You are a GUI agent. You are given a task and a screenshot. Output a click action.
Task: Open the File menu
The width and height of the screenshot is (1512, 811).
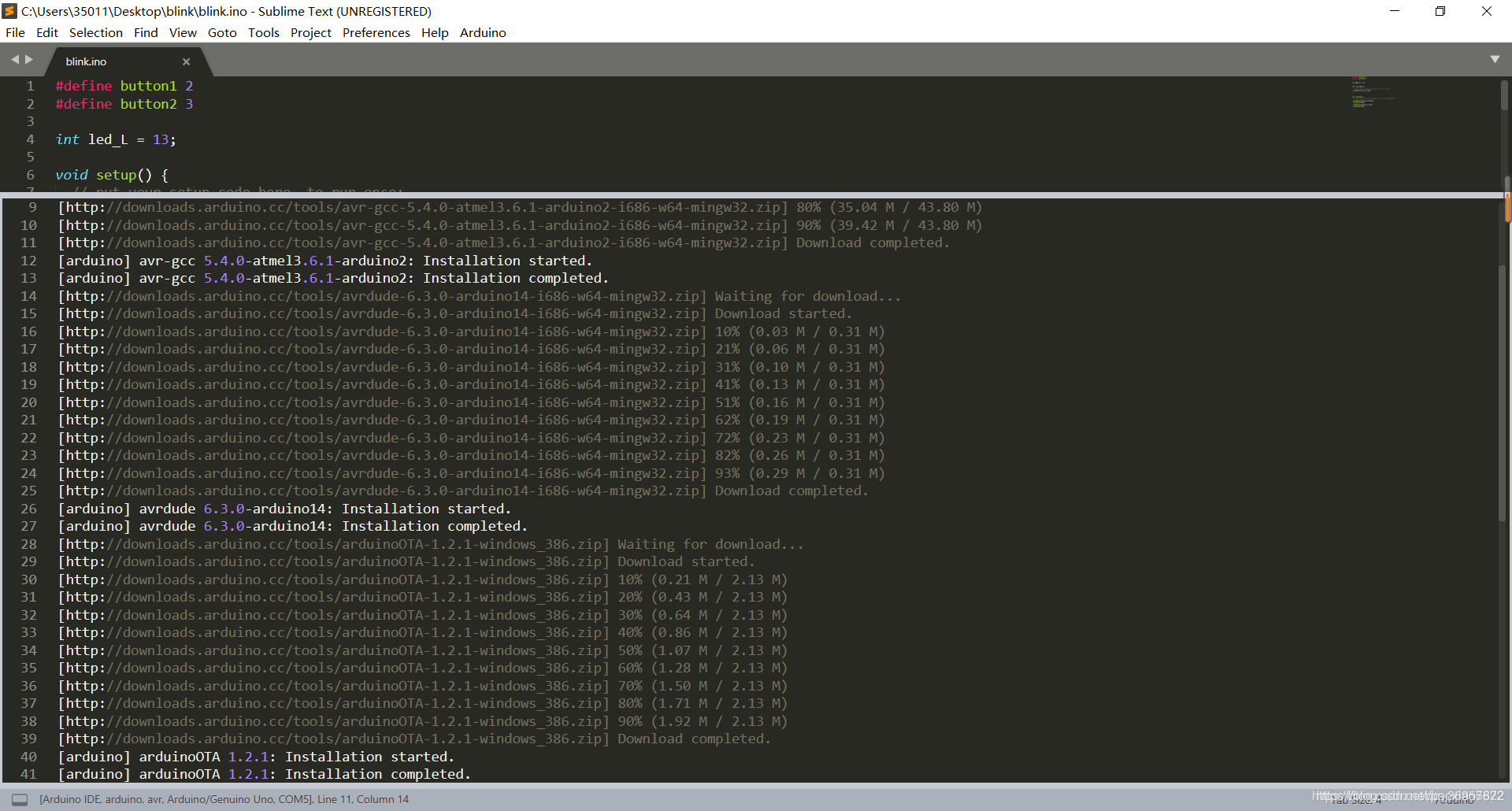(15, 32)
